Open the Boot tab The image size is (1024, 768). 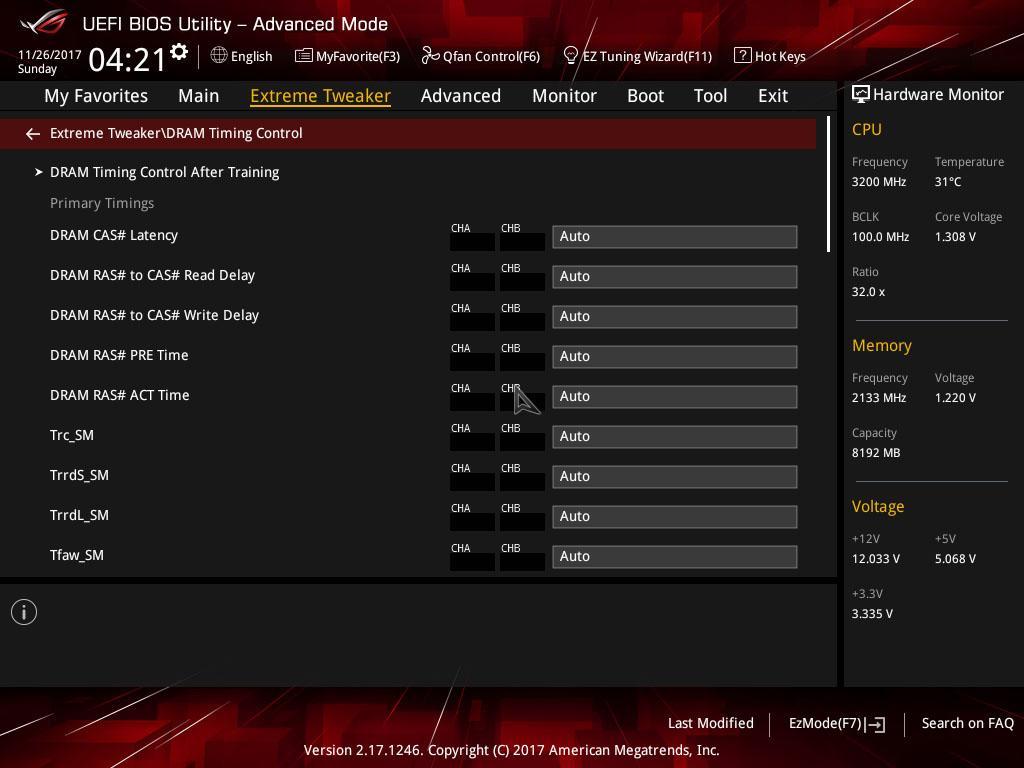[x=645, y=96]
